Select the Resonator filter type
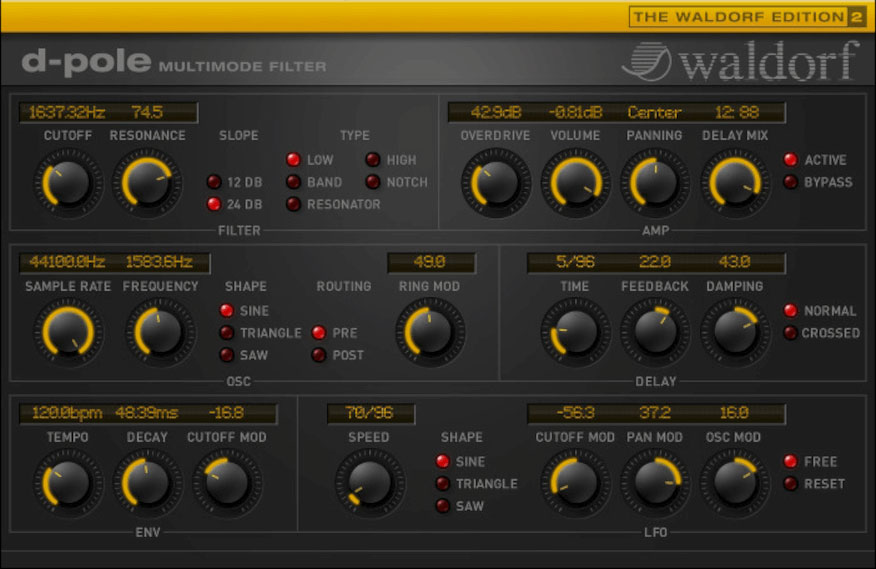This screenshot has width=876, height=569. pos(293,204)
